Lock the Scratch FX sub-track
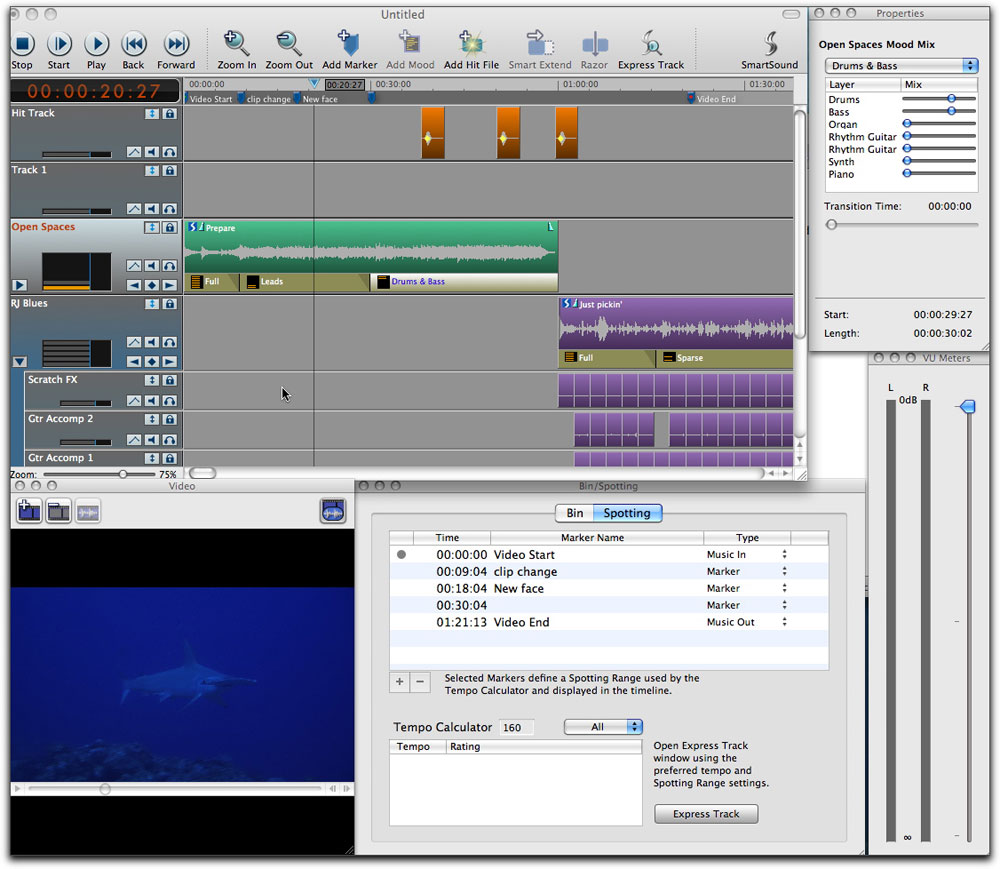This screenshot has height=869, width=1000. point(170,381)
